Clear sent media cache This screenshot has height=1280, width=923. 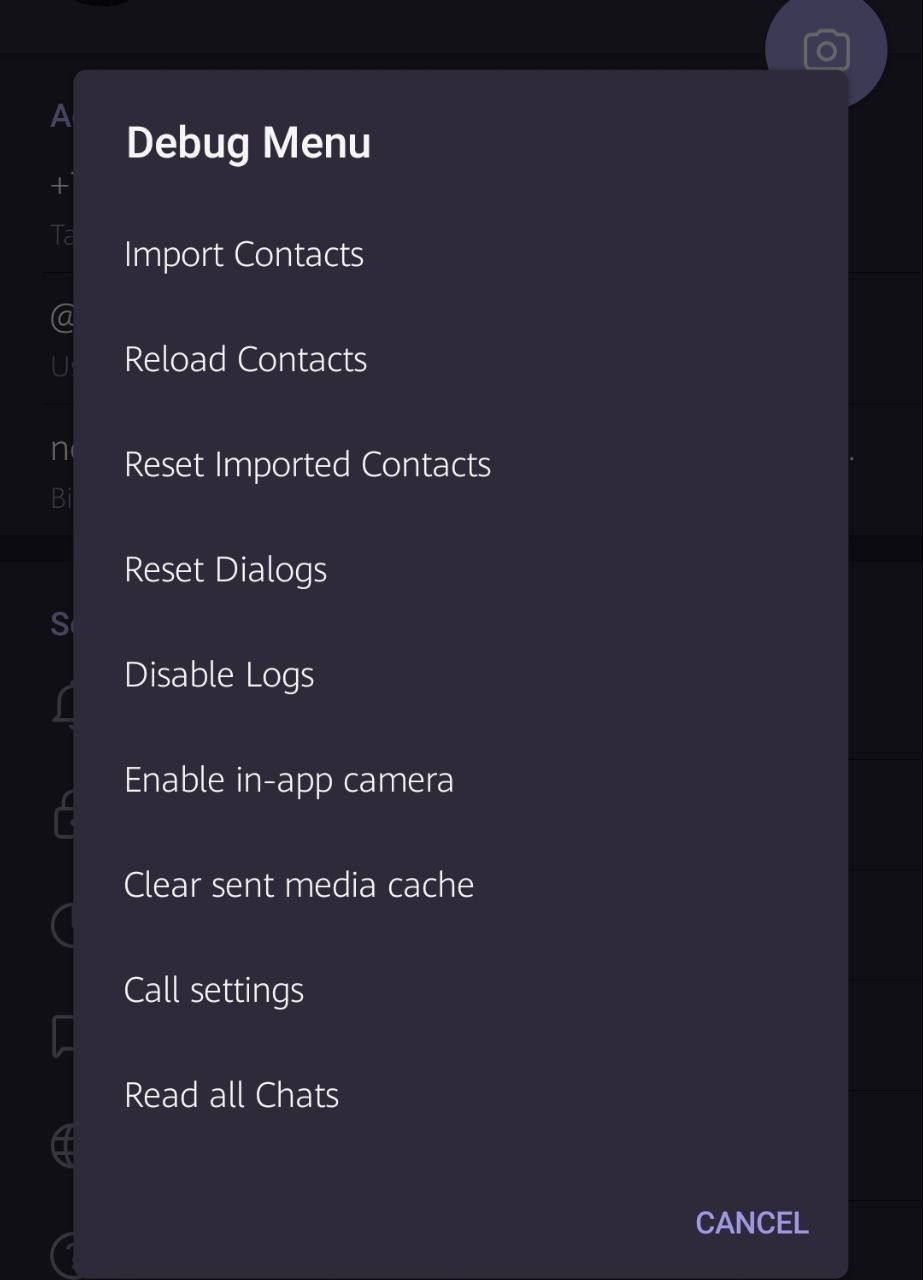pyautogui.click(x=298, y=885)
